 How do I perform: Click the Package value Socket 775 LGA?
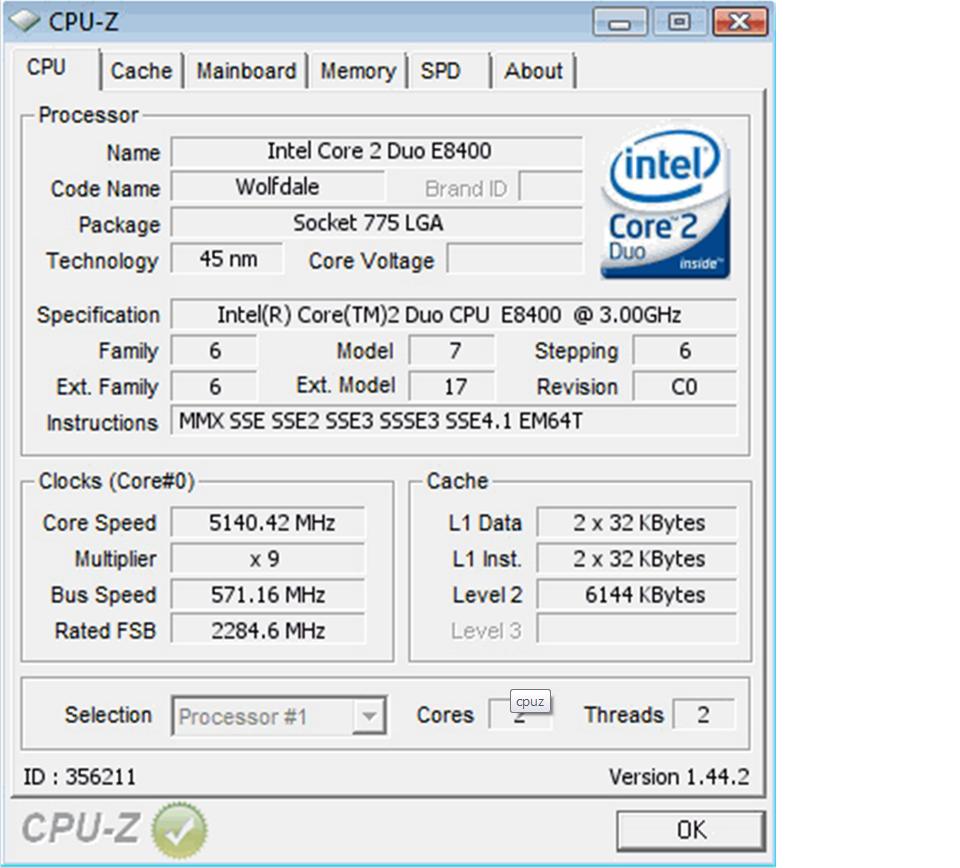[377, 223]
